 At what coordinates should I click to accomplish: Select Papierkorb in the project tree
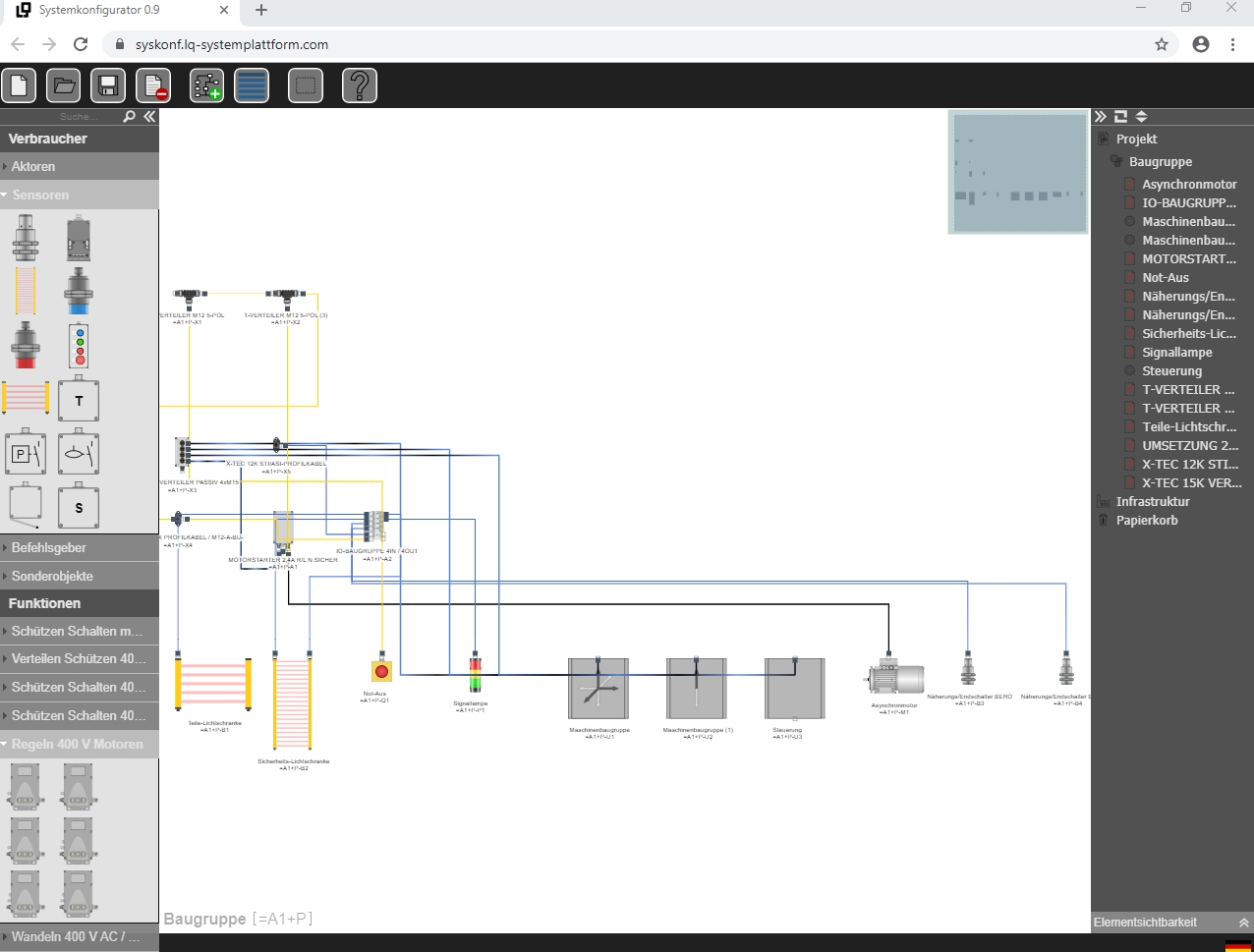coord(1146,521)
